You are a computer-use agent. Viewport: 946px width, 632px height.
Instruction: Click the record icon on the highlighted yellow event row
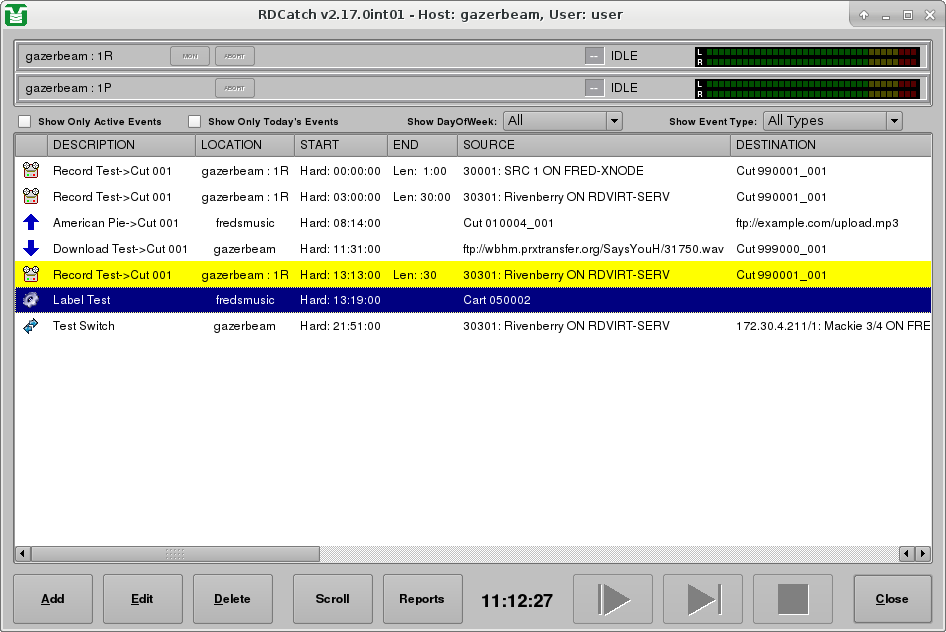[x=30, y=274]
